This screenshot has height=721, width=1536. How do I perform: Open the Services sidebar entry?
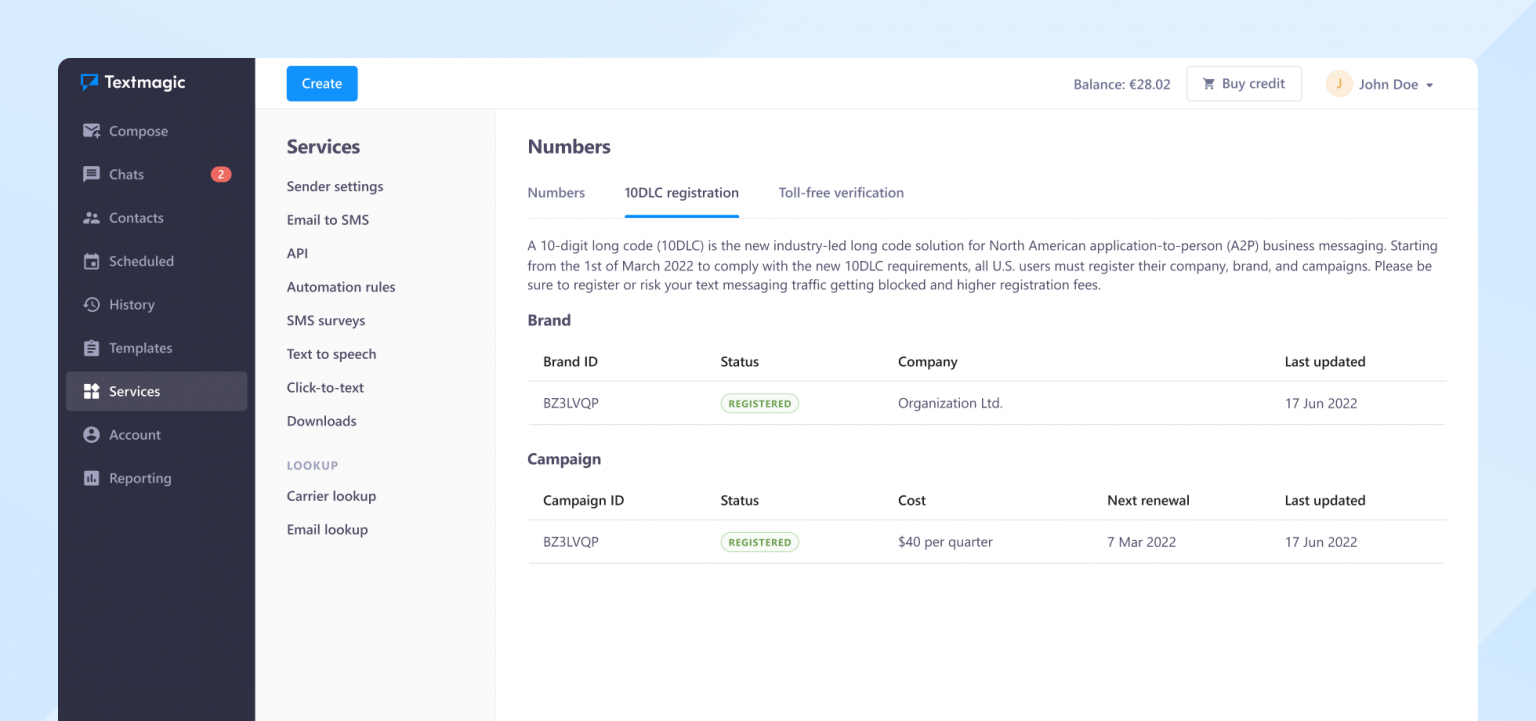135,391
